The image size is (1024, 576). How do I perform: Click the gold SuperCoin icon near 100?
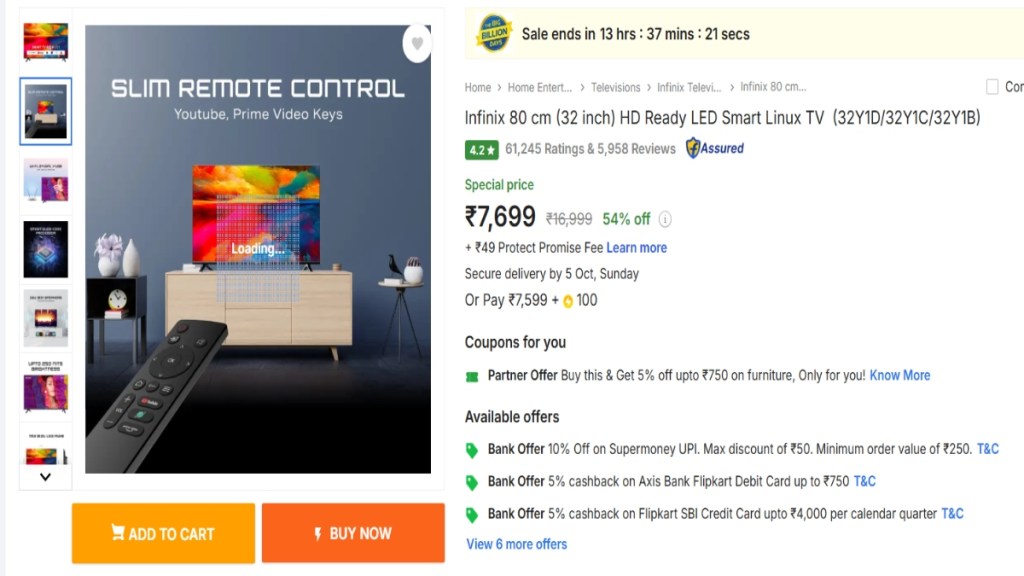567,300
